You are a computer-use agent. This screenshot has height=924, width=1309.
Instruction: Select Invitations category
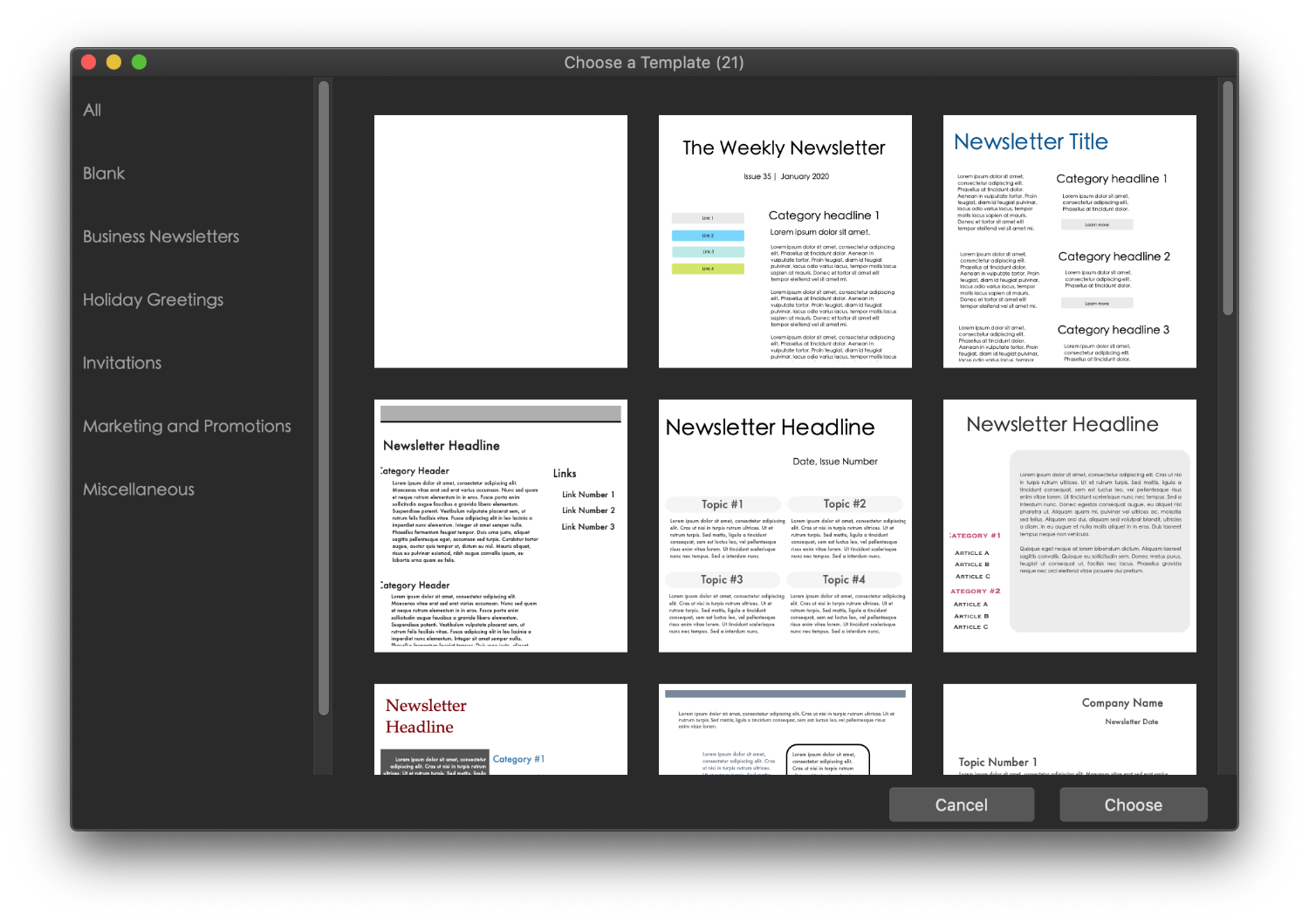click(x=122, y=363)
